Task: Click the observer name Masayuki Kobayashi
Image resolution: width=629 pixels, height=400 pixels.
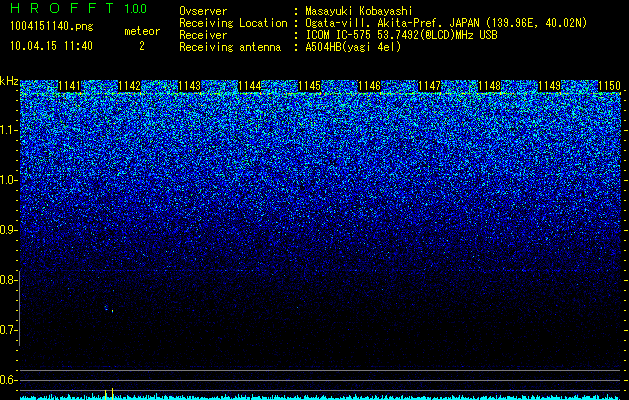Action: (x=359, y=11)
